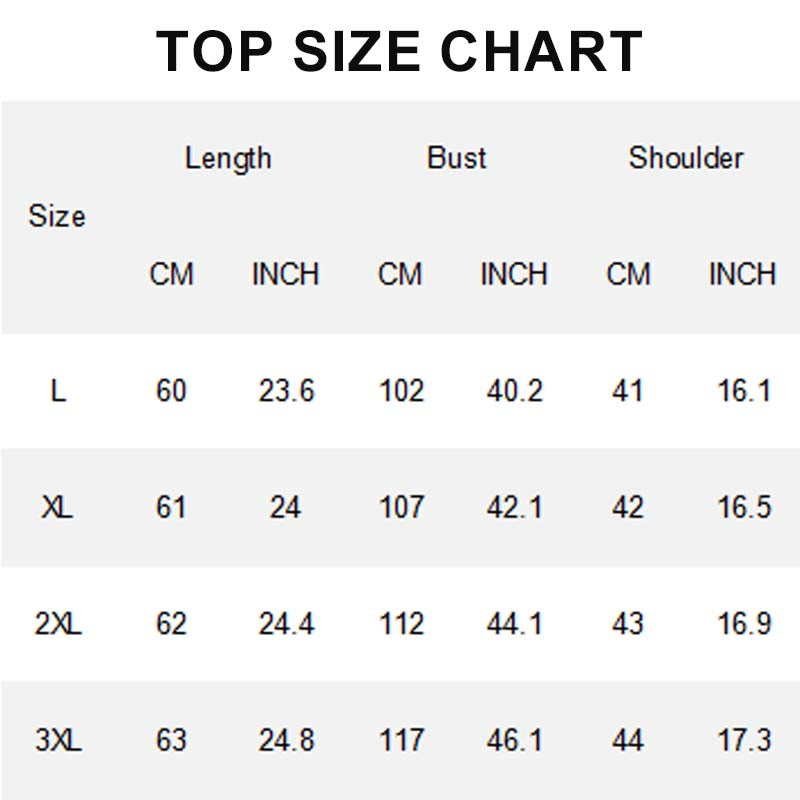Screen dimensions: 800x800
Task: Click the 44.1 inch bust value
Action: [514, 624]
